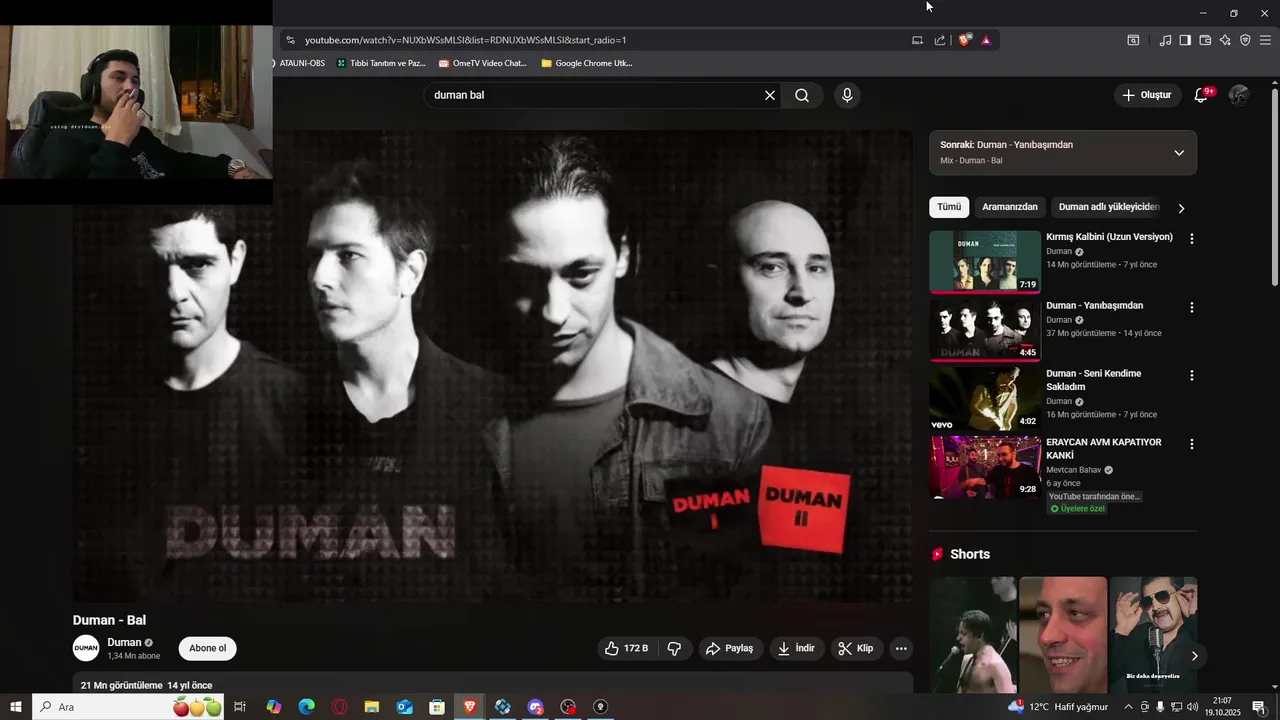
Task: Clear the YouTube search box with the X
Action: click(770, 95)
